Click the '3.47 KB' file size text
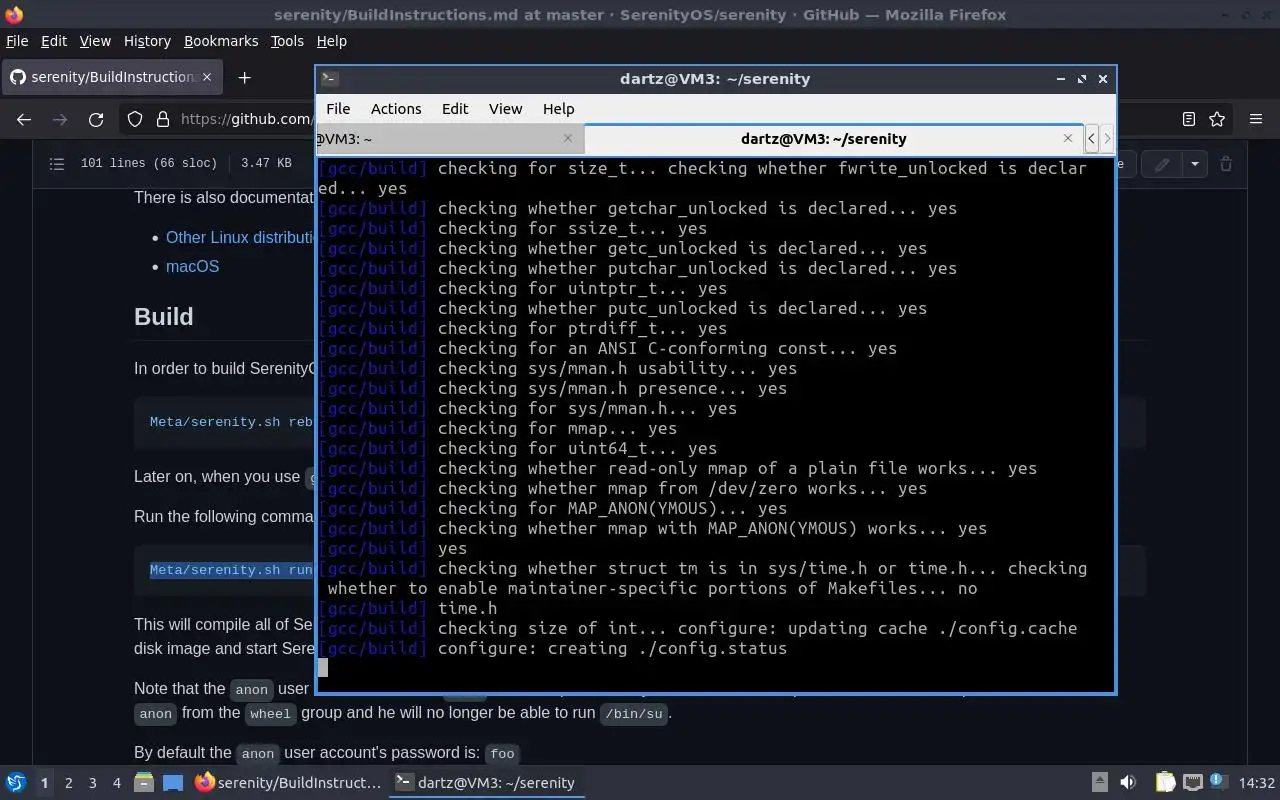The width and height of the screenshot is (1280, 800). [266, 163]
